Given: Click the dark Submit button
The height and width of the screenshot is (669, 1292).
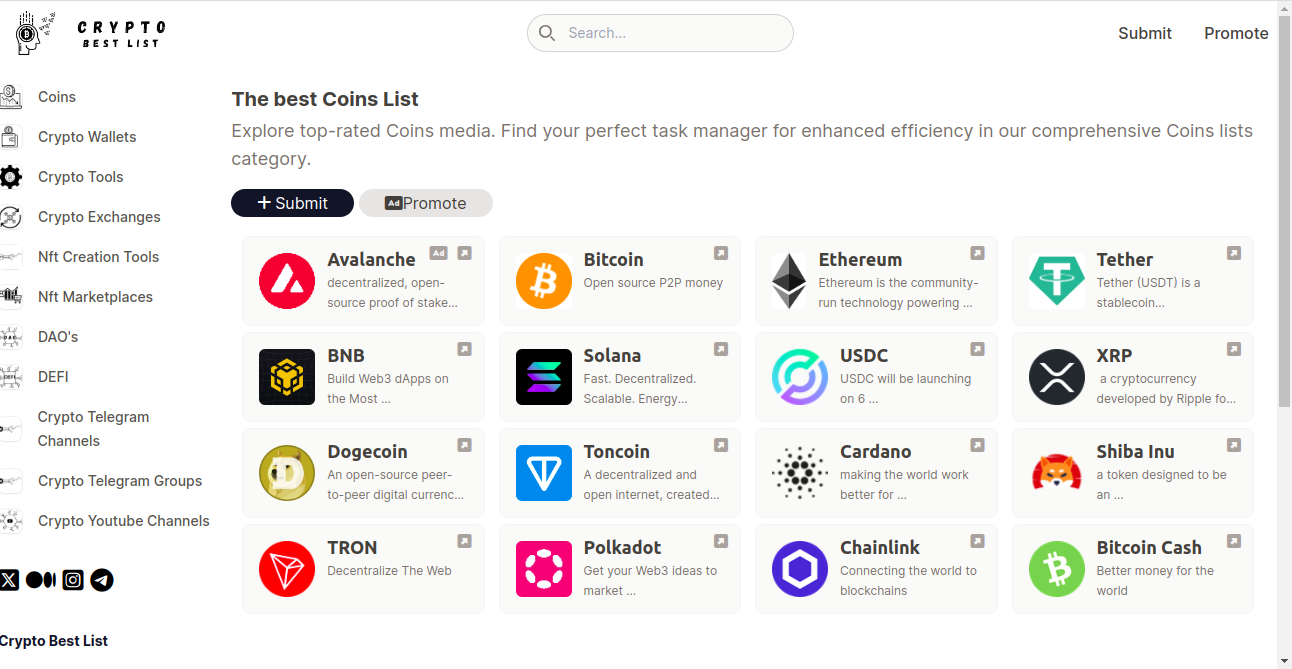Looking at the screenshot, I should tap(292, 203).
